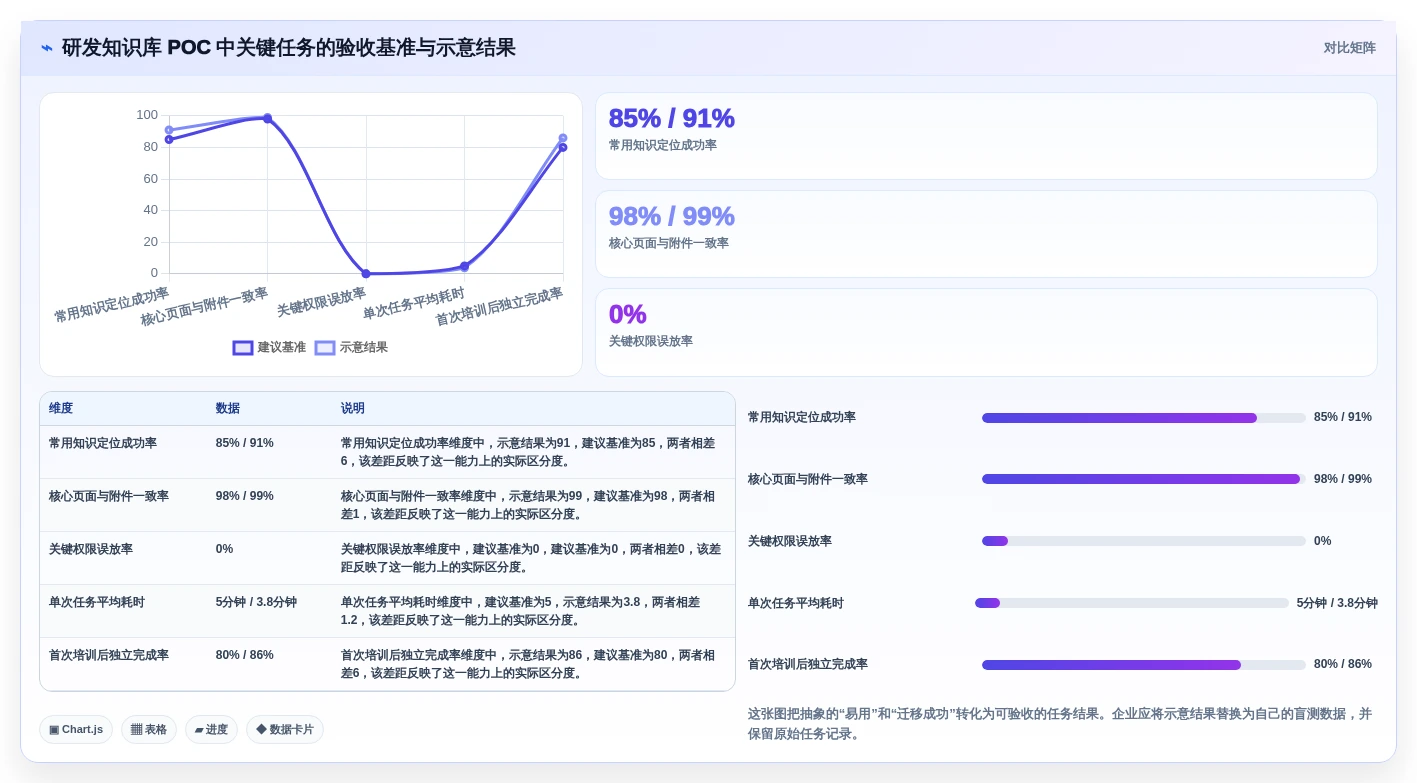
Task: Select the 进度 tag chip
Action: (x=211, y=730)
